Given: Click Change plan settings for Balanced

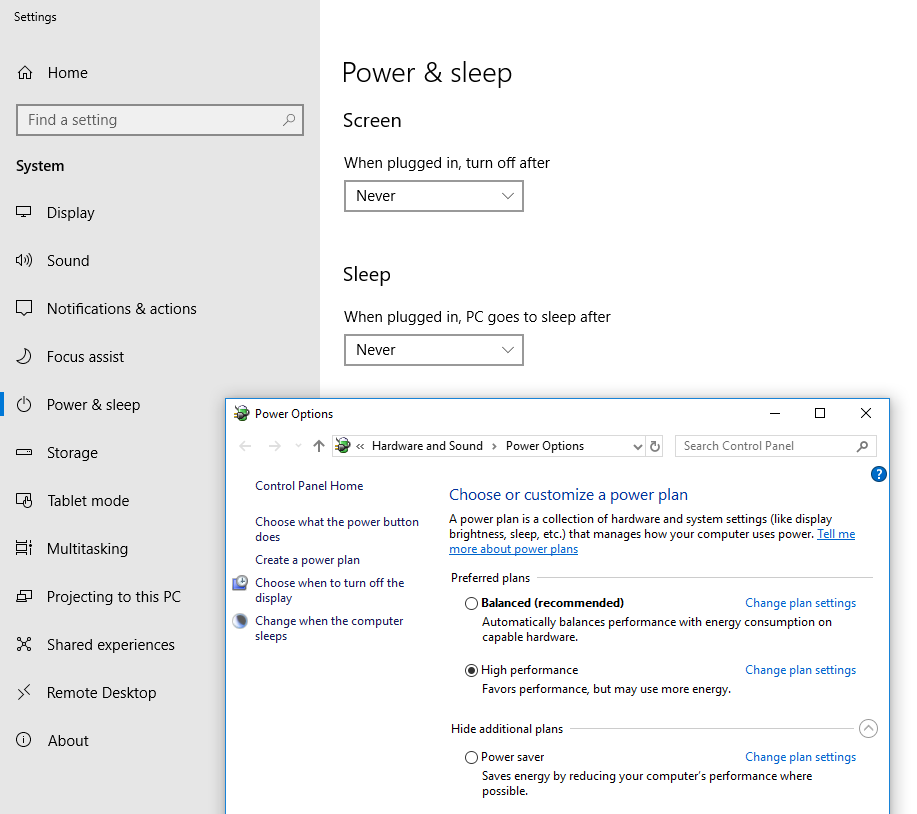Looking at the screenshot, I should point(800,603).
